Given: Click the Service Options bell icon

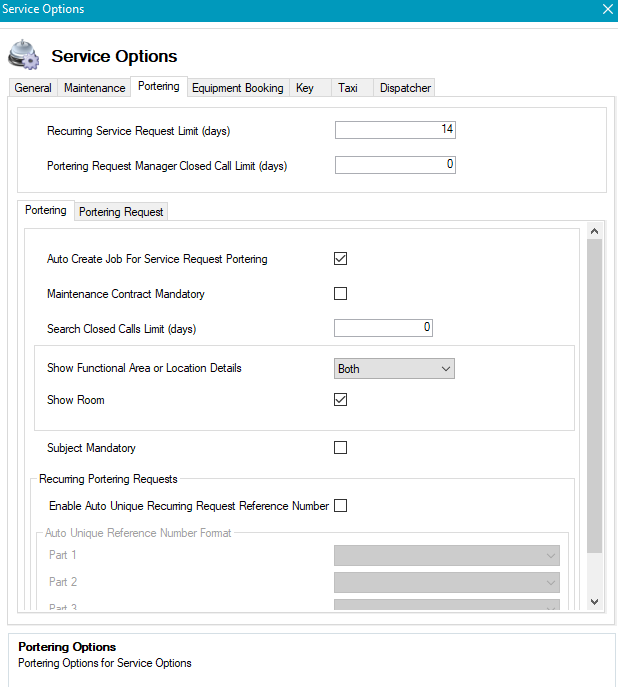Looking at the screenshot, I should 24,55.
